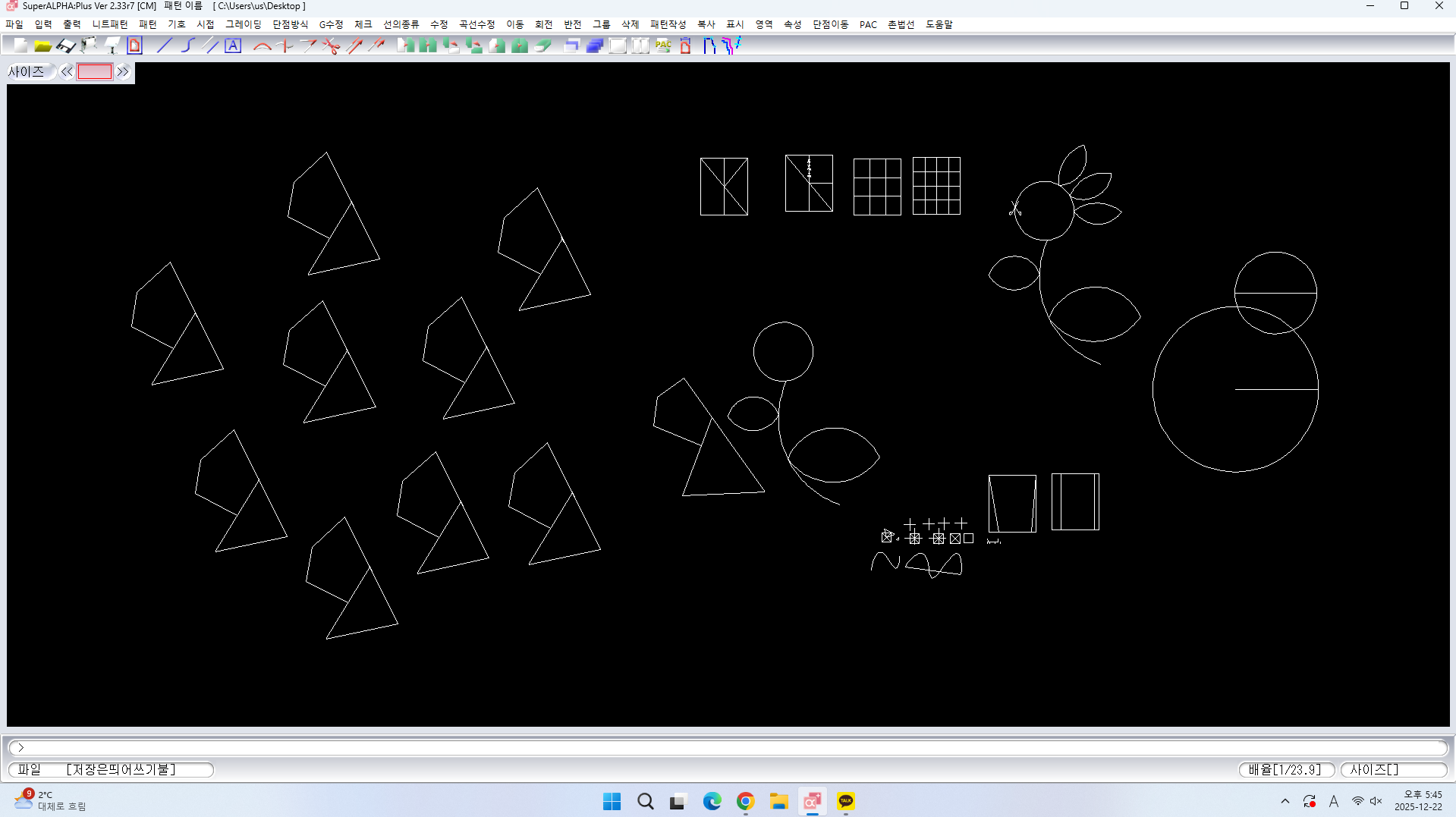Screen dimensions: 1456x817
Task: Save using the floppy disk icon
Action: [66, 46]
